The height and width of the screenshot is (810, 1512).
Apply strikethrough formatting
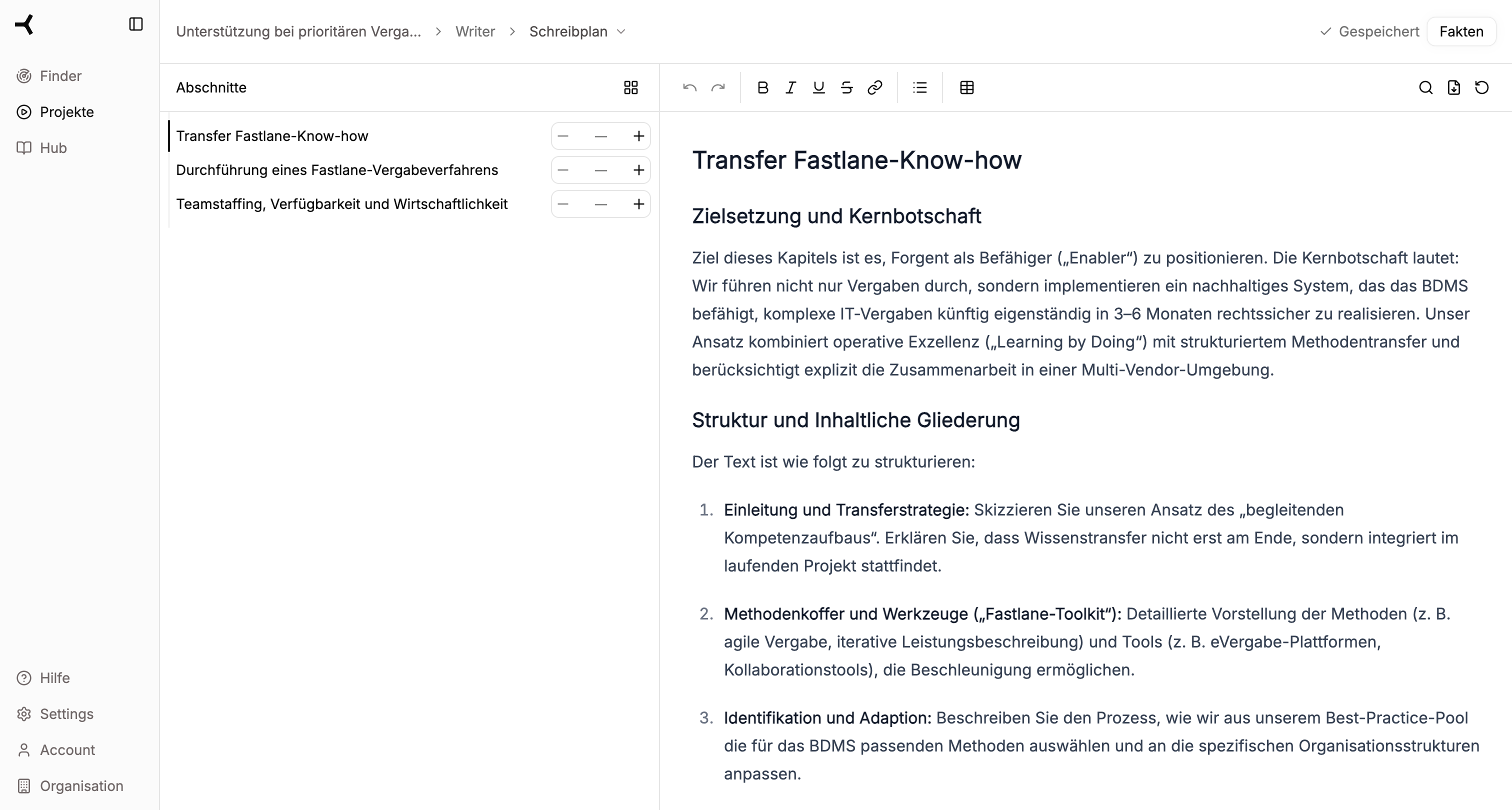tap(847, 87)
